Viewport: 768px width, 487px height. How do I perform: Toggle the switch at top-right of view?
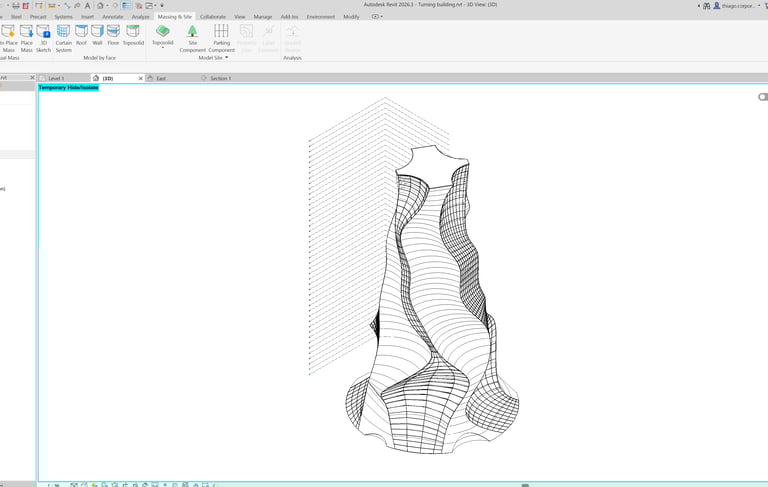[x=763, y=97]
